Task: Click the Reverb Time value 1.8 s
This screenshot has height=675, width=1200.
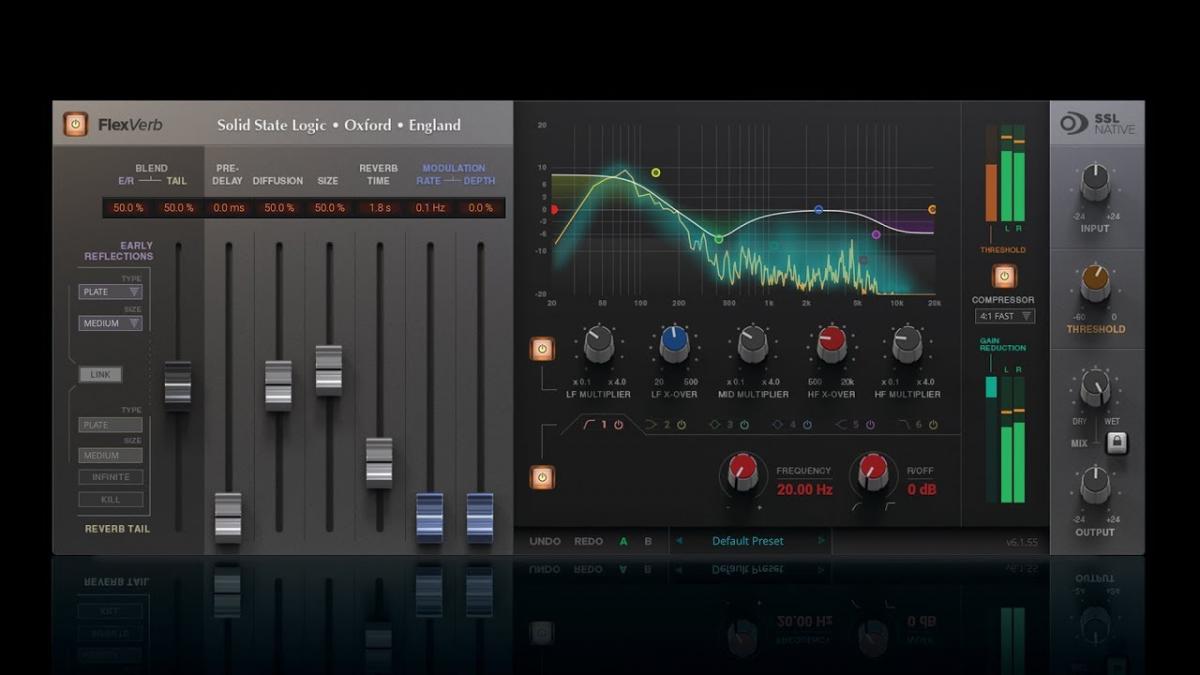Action: [379, 208]
